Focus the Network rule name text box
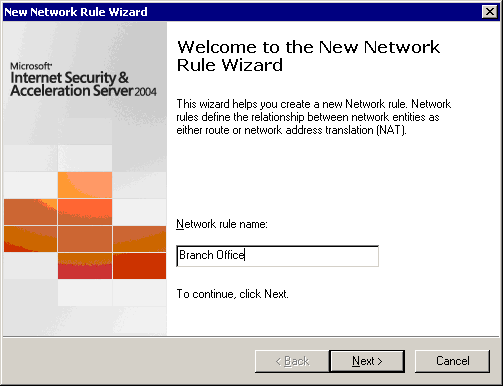This screenshot has height=386, width=503. tap(277, 256)
